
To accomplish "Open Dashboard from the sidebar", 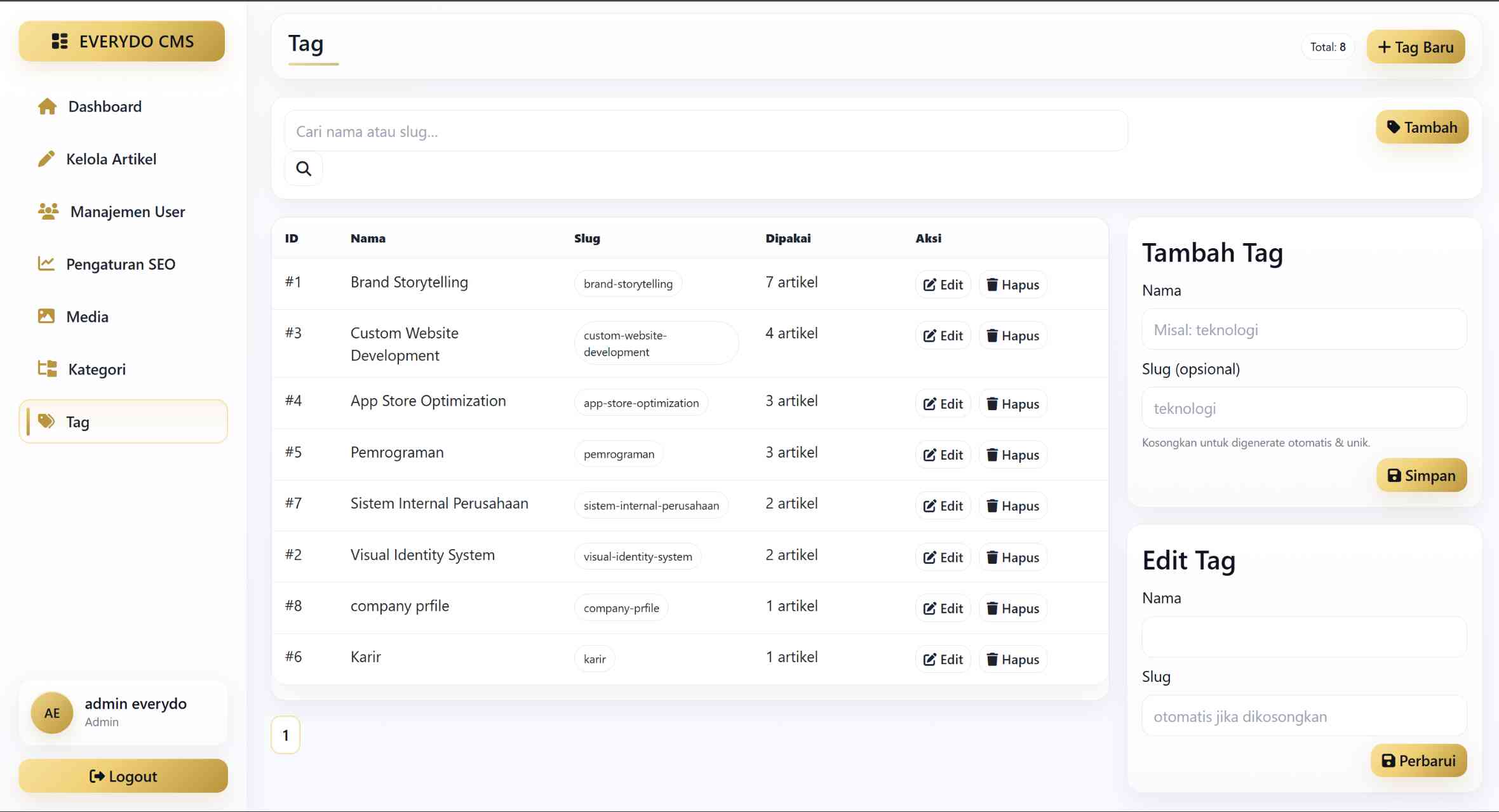I will coord(123,107).
